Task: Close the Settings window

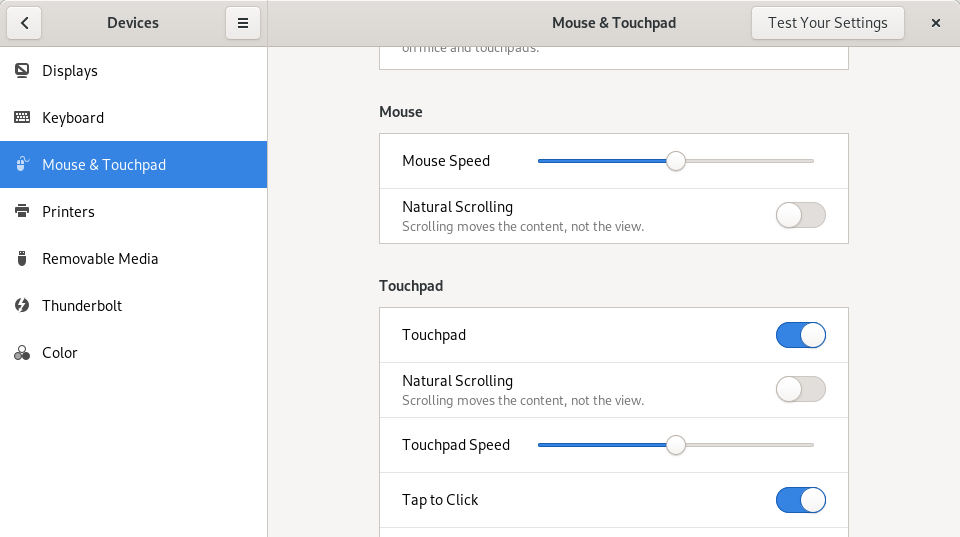Action: pyautogui.click(x=936, y=23)
